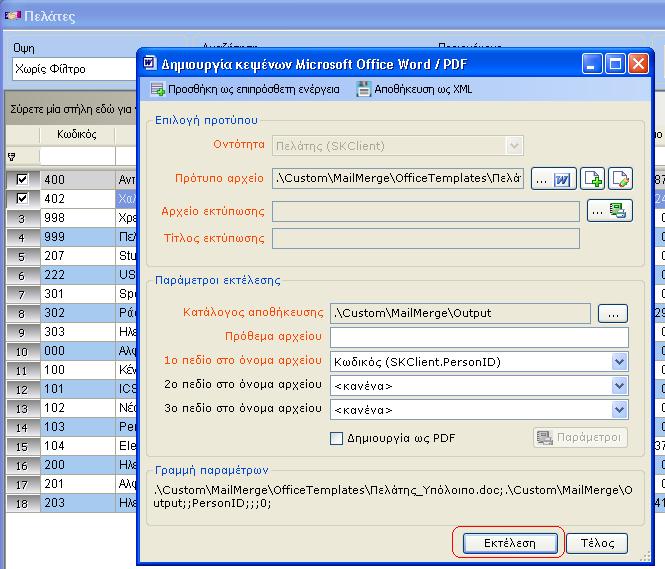Click the filter funnel icon in the grid
Image resolution: width=665 pixels, height=569 pixels.
tap(12, 156)
